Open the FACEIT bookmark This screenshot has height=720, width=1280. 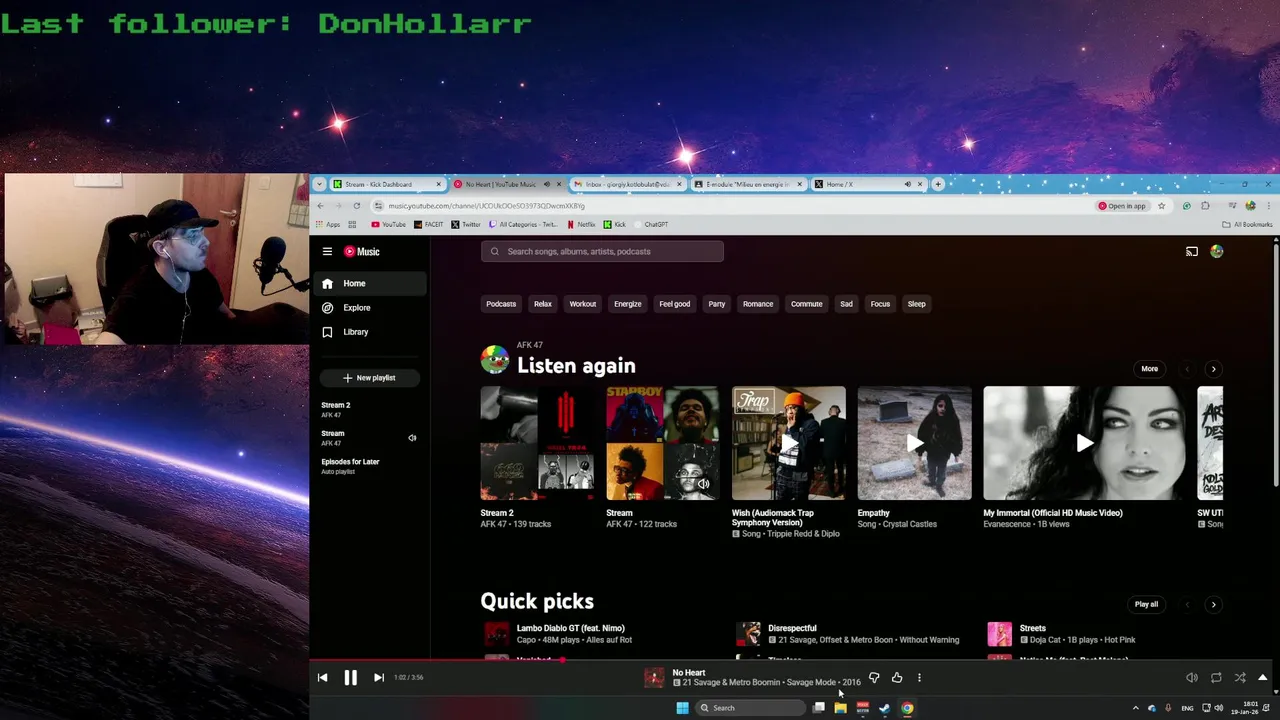coord(429,225)
